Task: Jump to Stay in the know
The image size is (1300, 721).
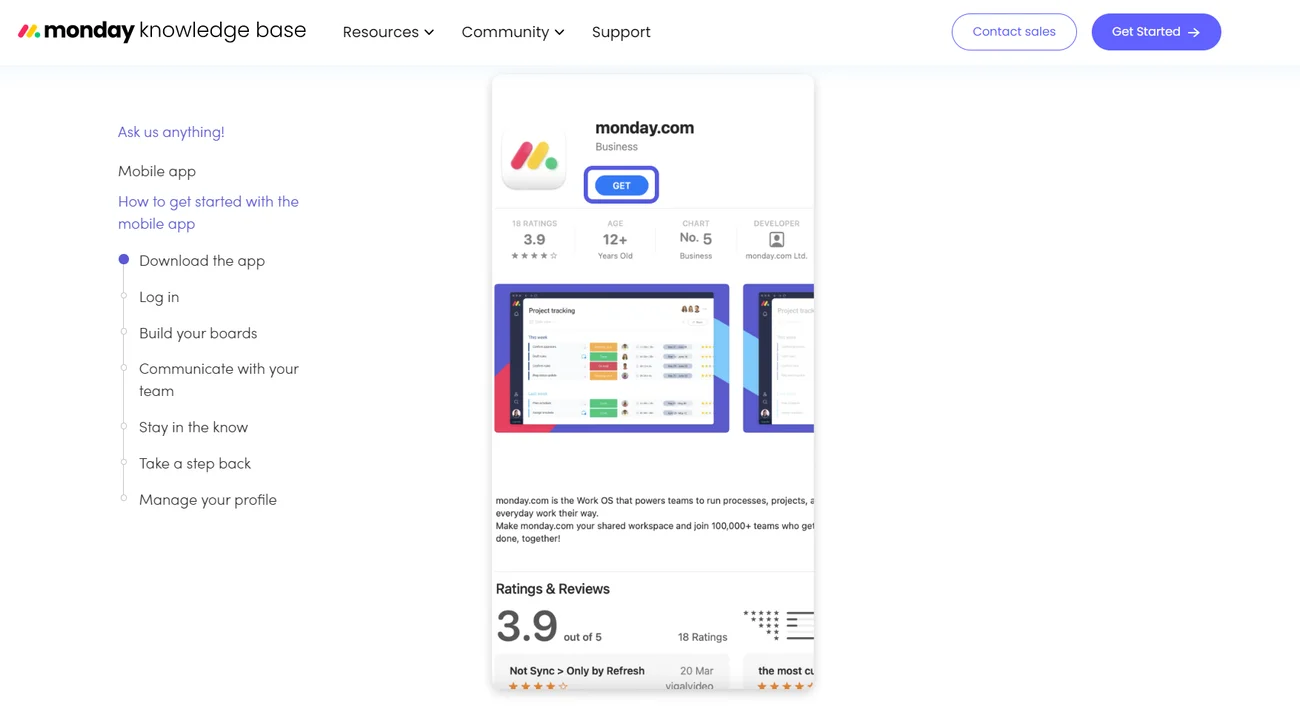Action: tap(193, 427)
